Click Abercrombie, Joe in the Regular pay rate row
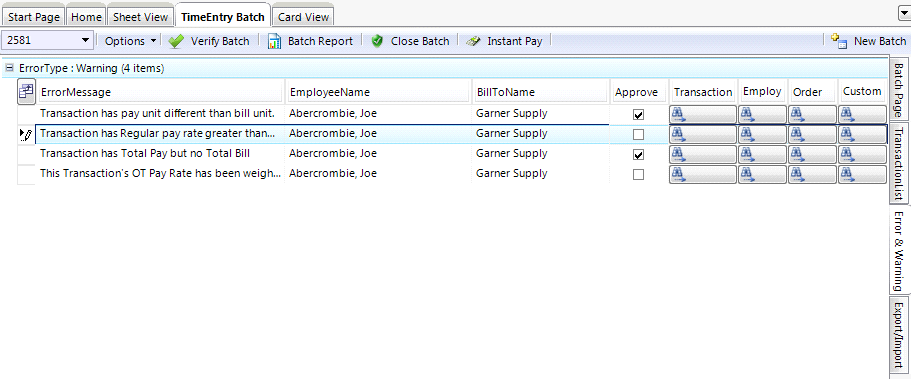 pyautogui.click(x=333, y=133)
